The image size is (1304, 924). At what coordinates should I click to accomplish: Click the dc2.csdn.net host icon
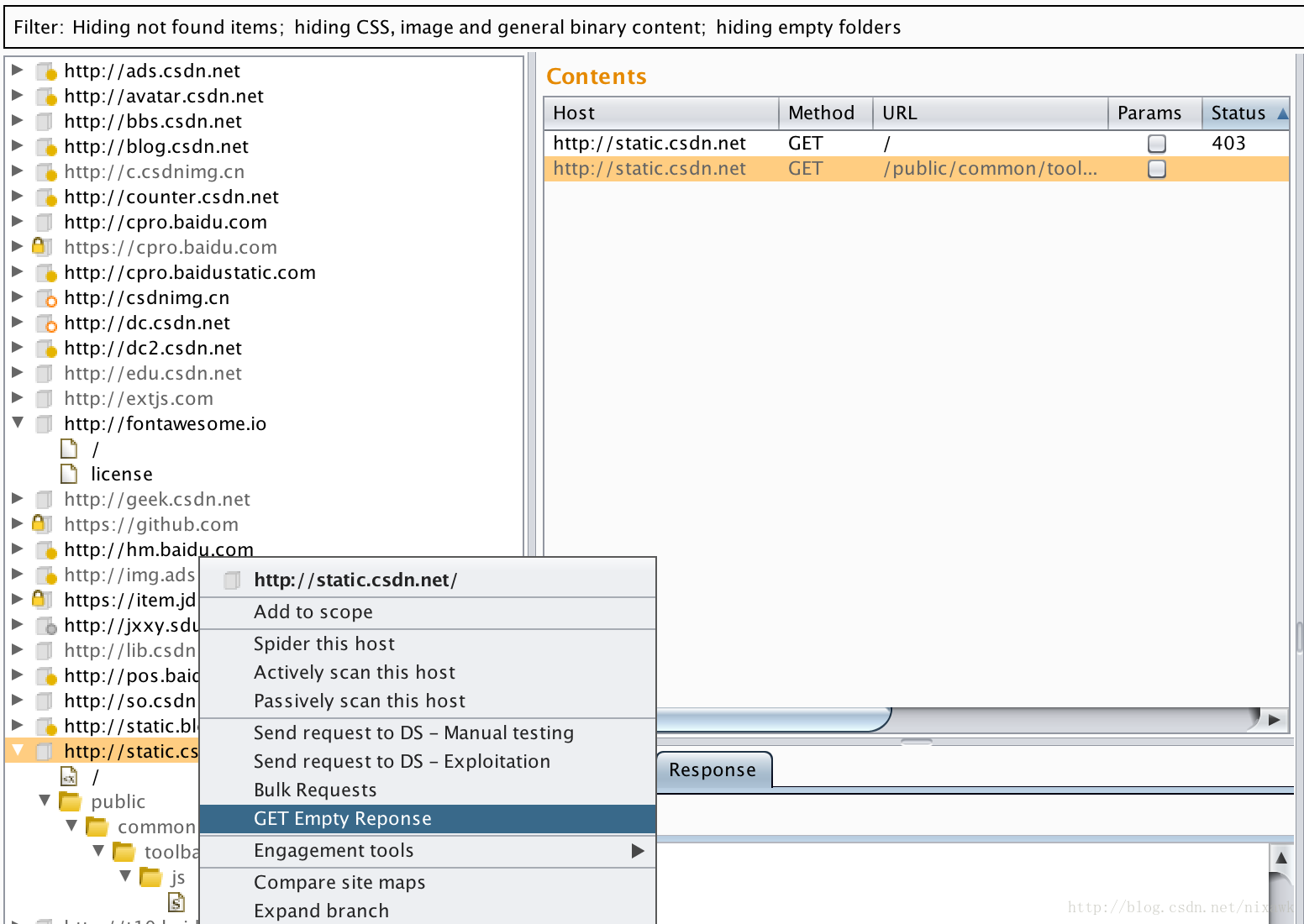(46, 349)
